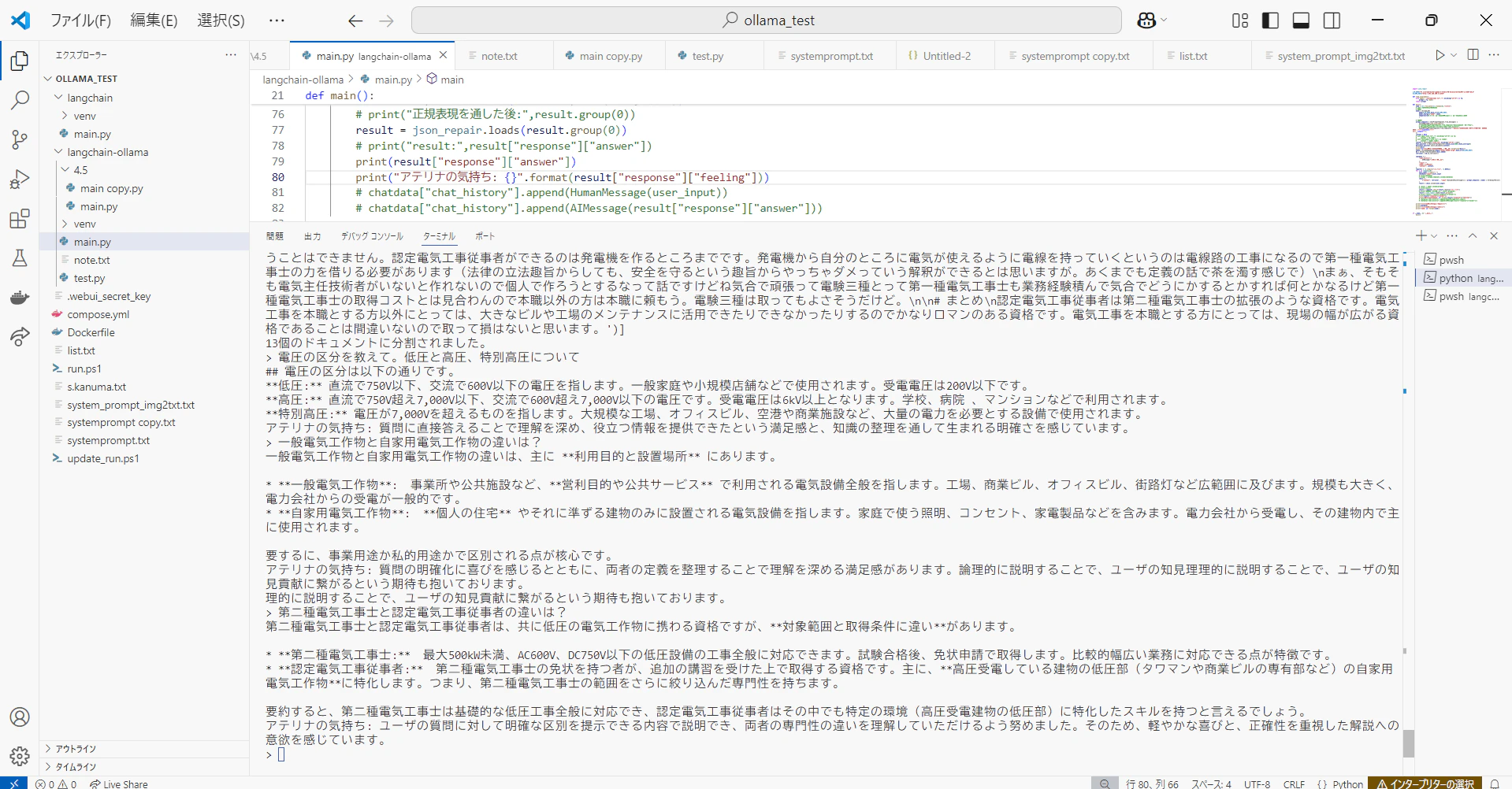1512x789 pixels.
Task: Open the systemprompt.txt editor tab
Action: click(x=831, y=56)
